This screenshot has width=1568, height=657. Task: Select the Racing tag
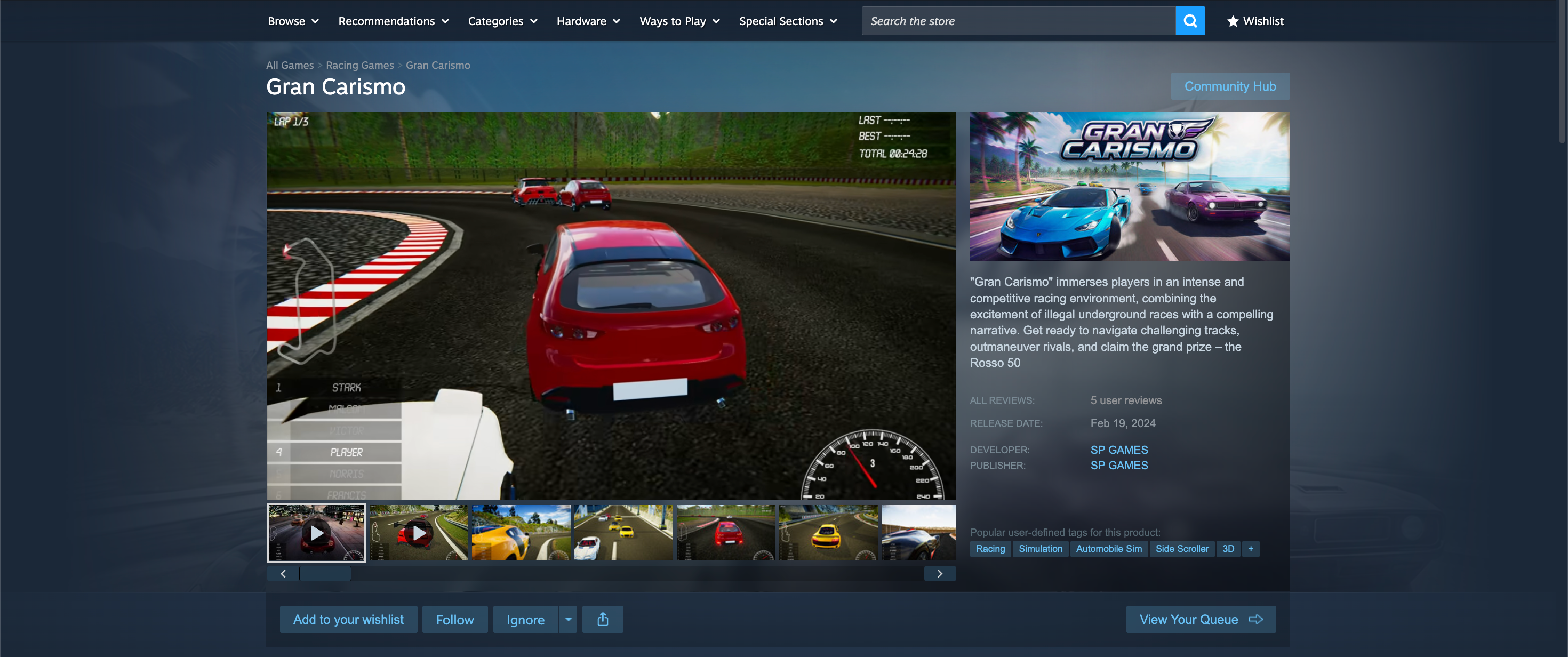pos(990,549)
